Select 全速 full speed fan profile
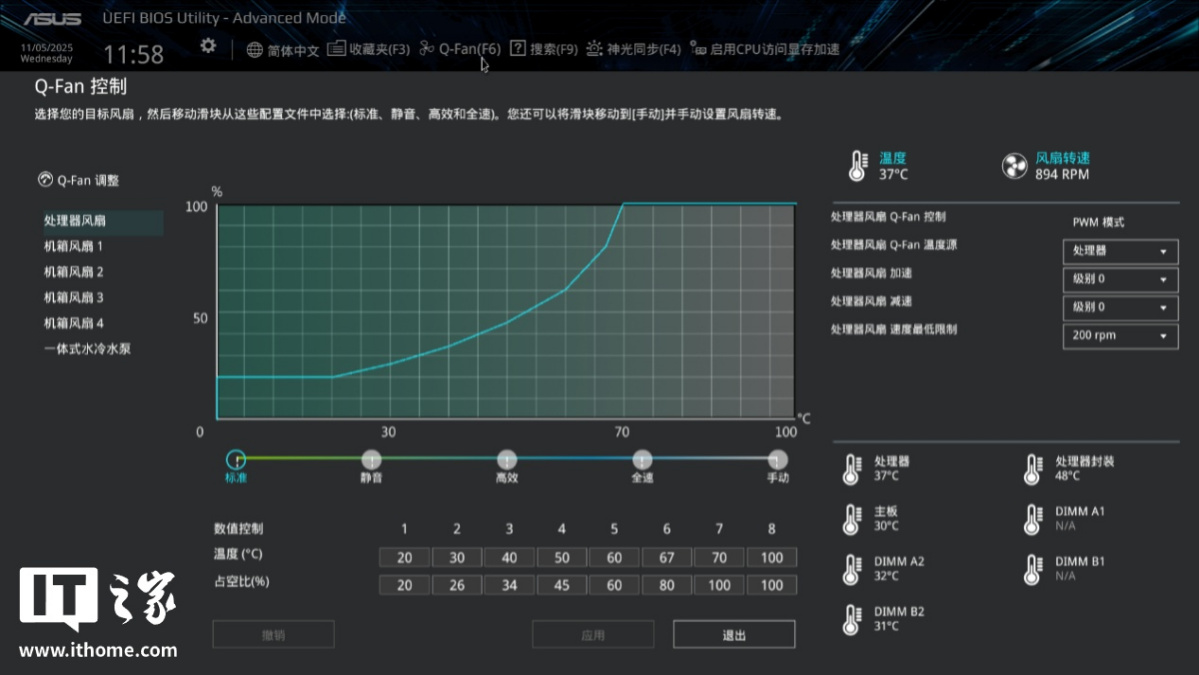Viewport: 1199px width, 675px height. (x=642, y=460)
